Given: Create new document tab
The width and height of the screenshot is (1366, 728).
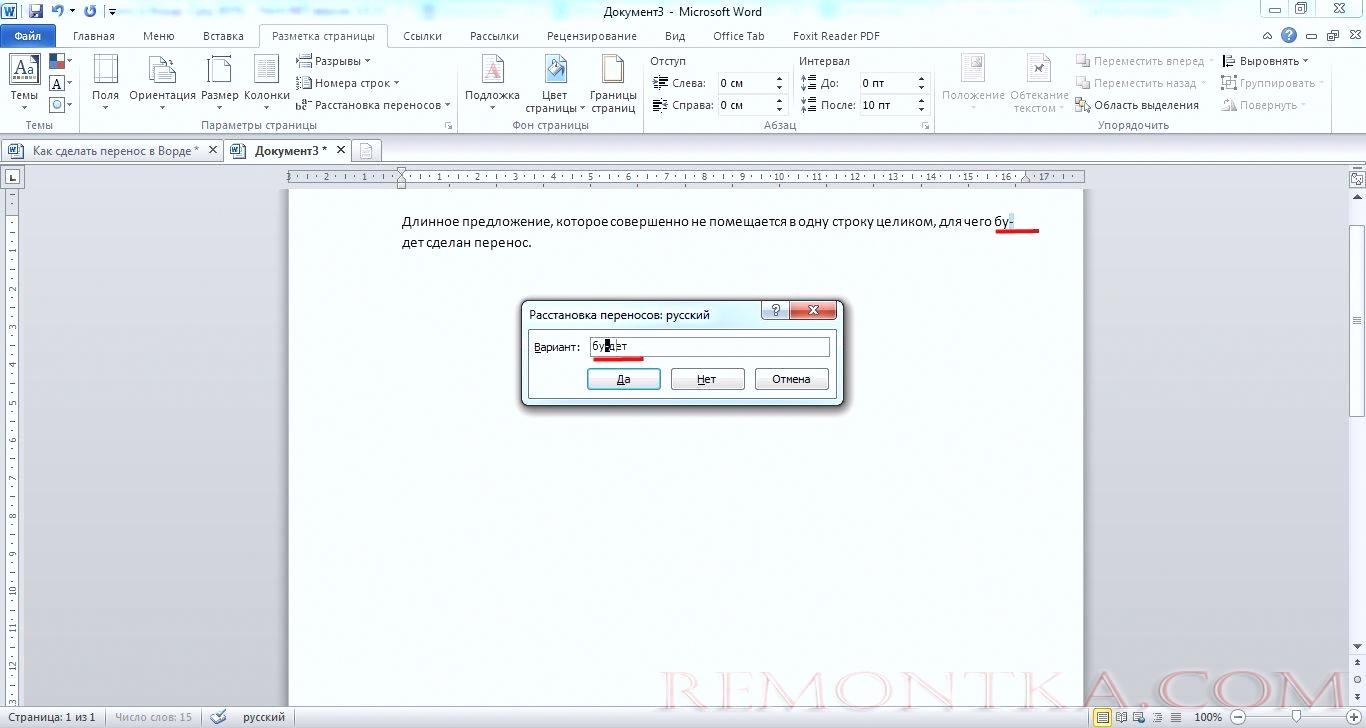Looking at the screenshot, I should [x=367, y=151].
